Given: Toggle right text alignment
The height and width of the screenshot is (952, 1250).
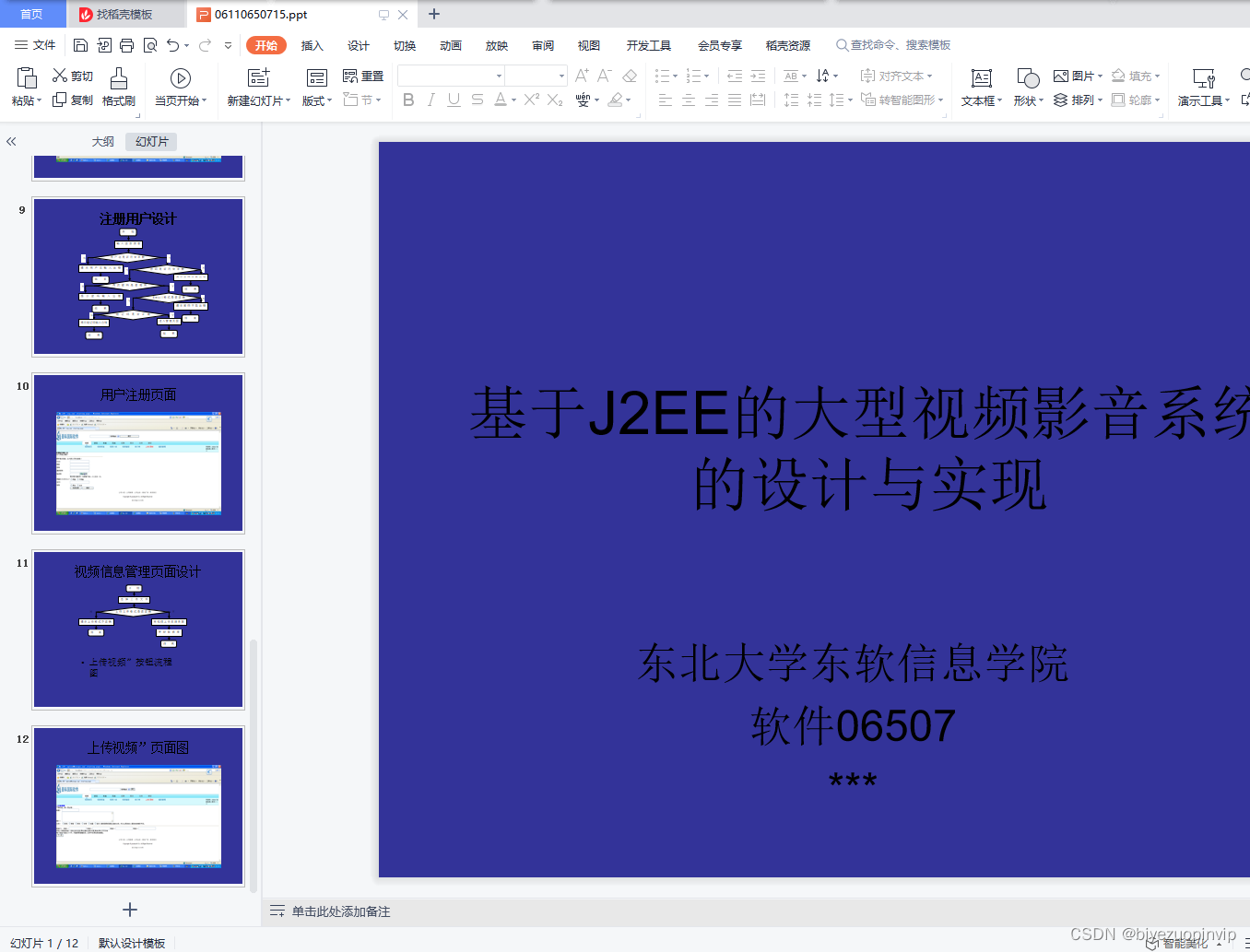Looking at the screenshot, I should tap(712, 100).
